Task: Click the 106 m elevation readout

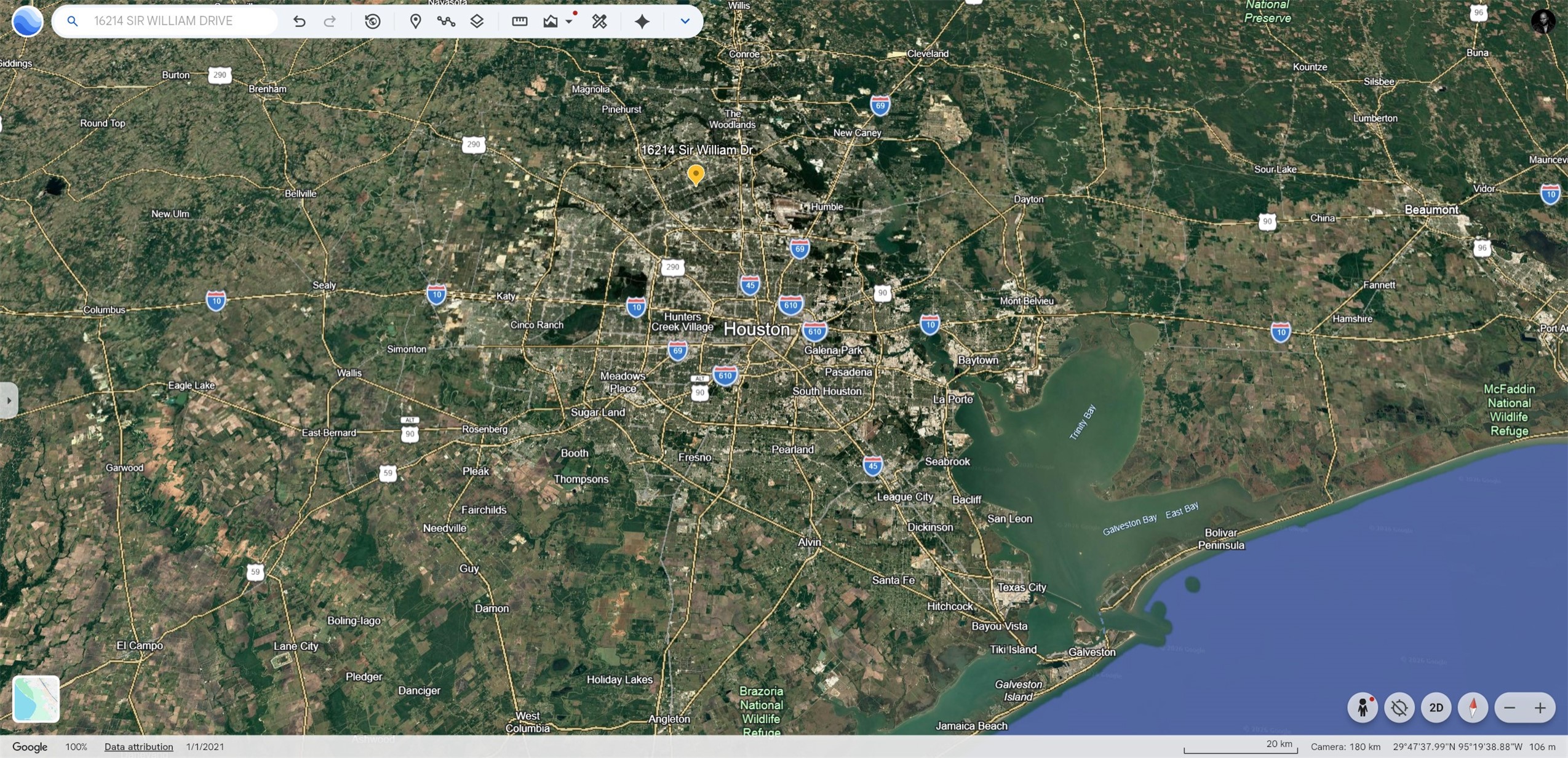Action: pos(1542,746)
